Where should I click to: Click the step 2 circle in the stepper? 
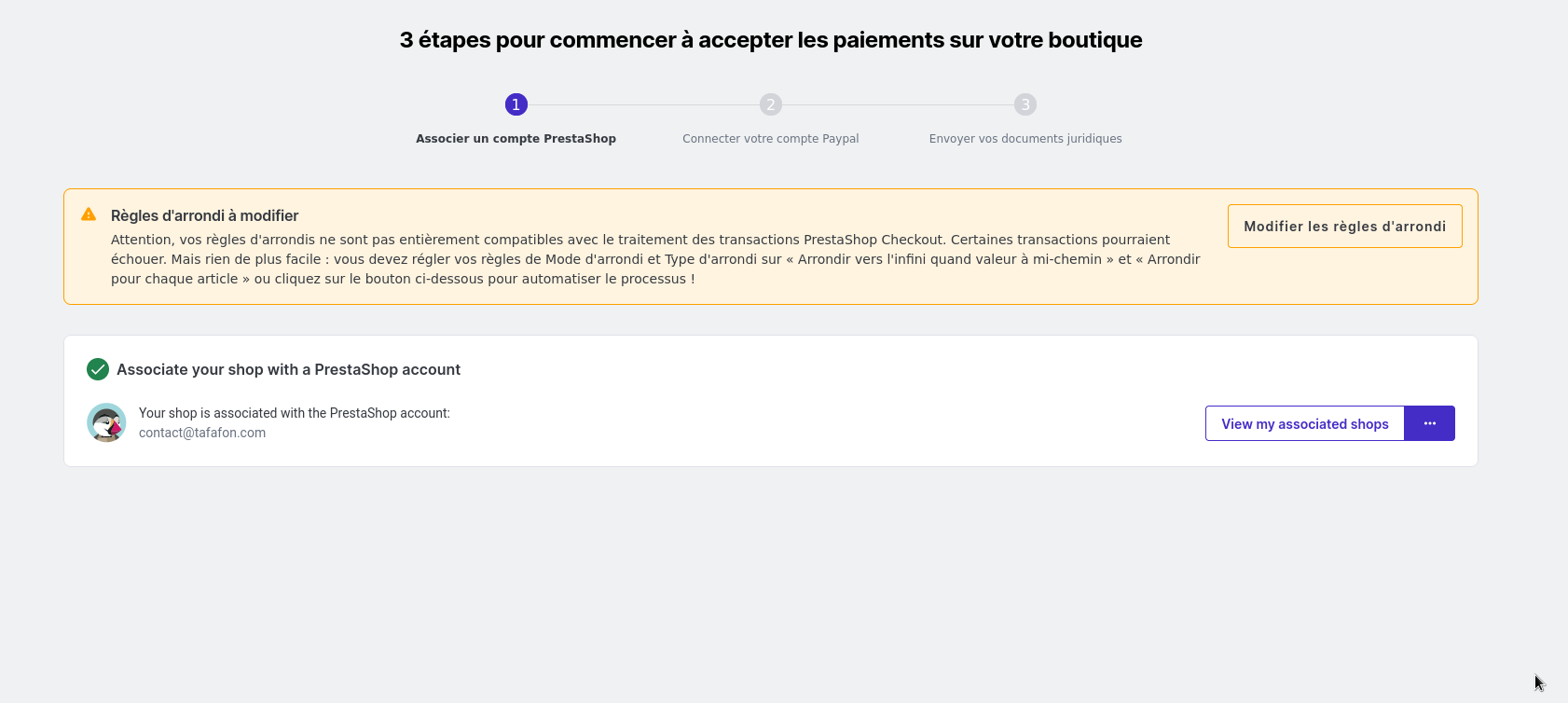(x=771, y=104)
